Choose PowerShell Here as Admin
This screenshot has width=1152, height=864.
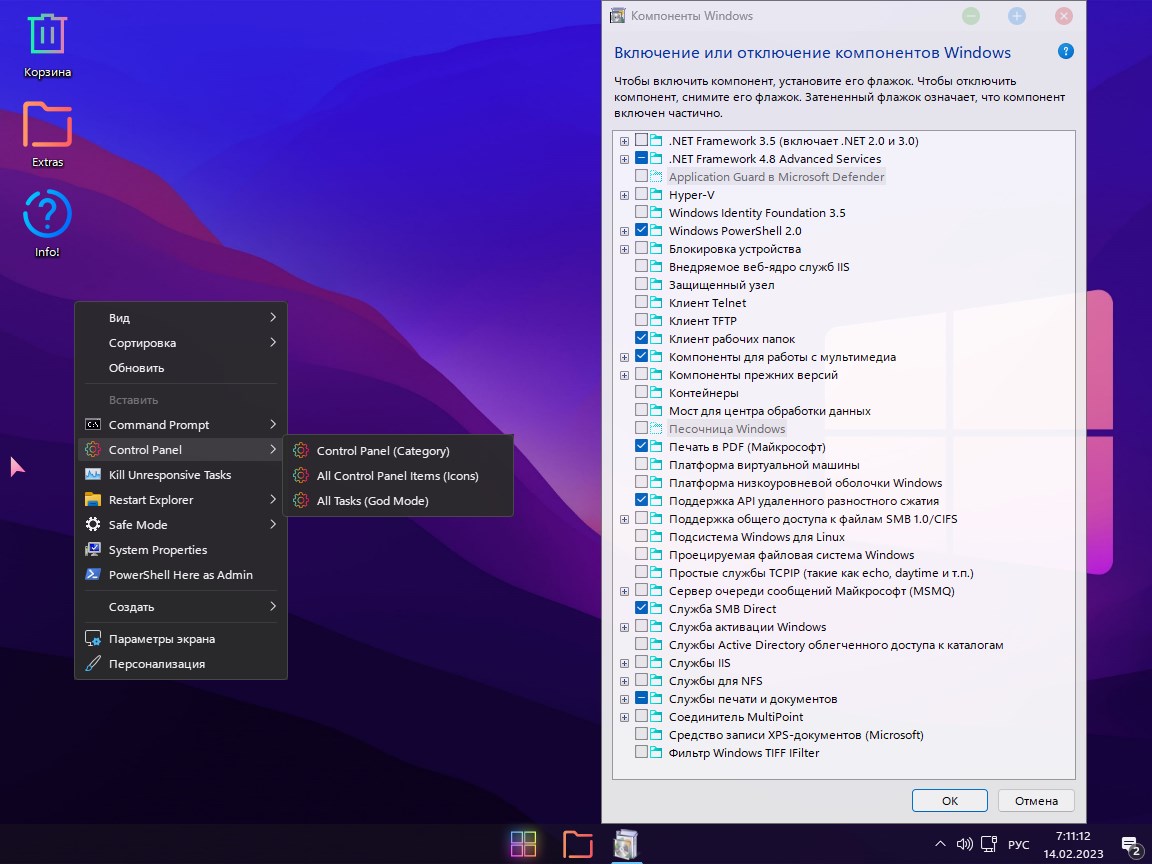coord(180,575)
